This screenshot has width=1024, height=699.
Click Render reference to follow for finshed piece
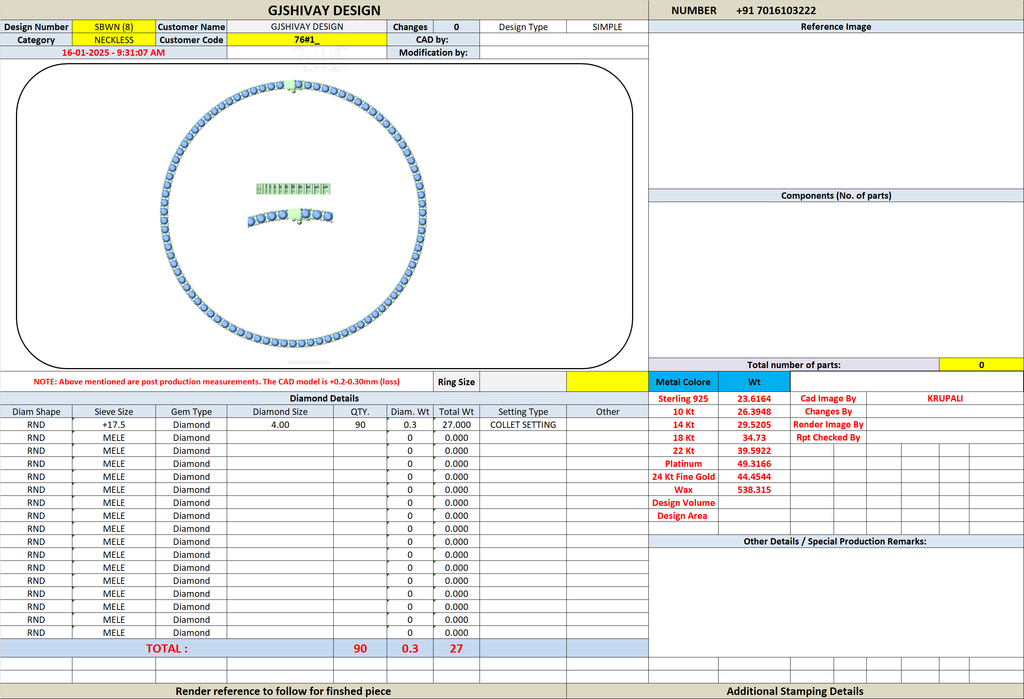283,691
